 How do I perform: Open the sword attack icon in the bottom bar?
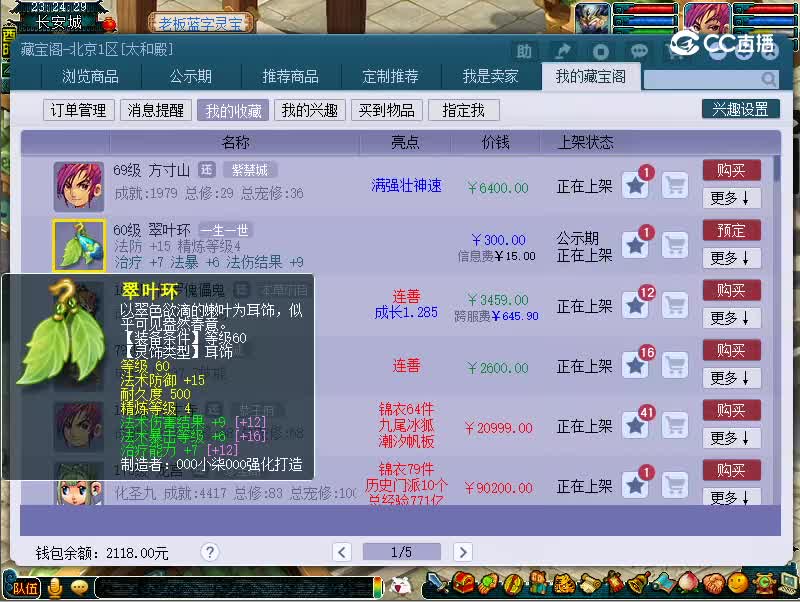pyautogui.click(x=437, y=584)
